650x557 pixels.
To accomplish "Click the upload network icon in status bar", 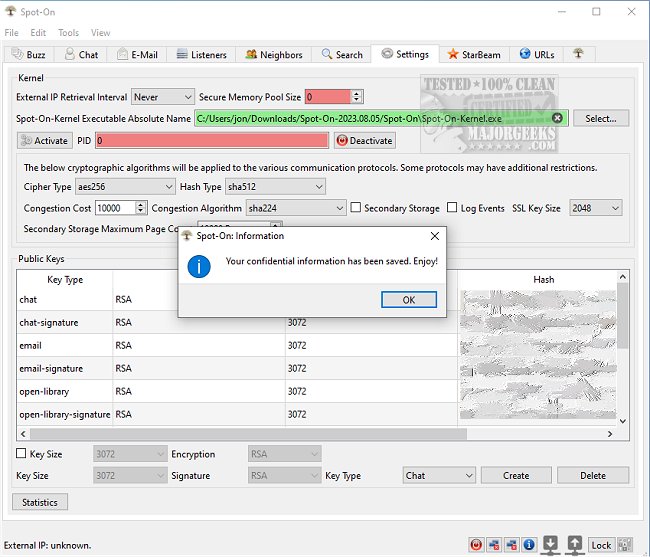I will (x=575, y=545).
